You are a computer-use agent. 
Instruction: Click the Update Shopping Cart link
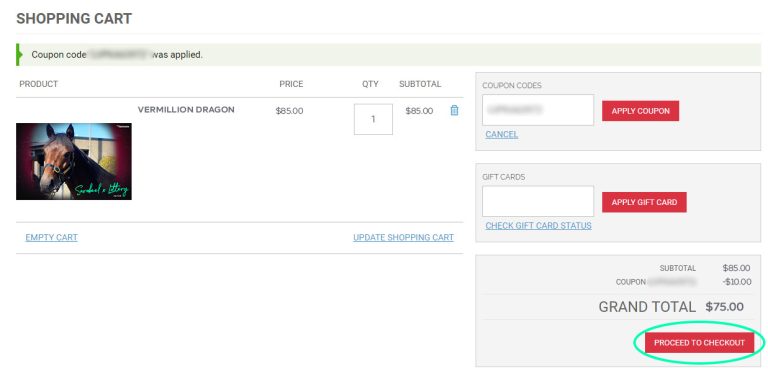pyautogui.click(x=403, y=237)
